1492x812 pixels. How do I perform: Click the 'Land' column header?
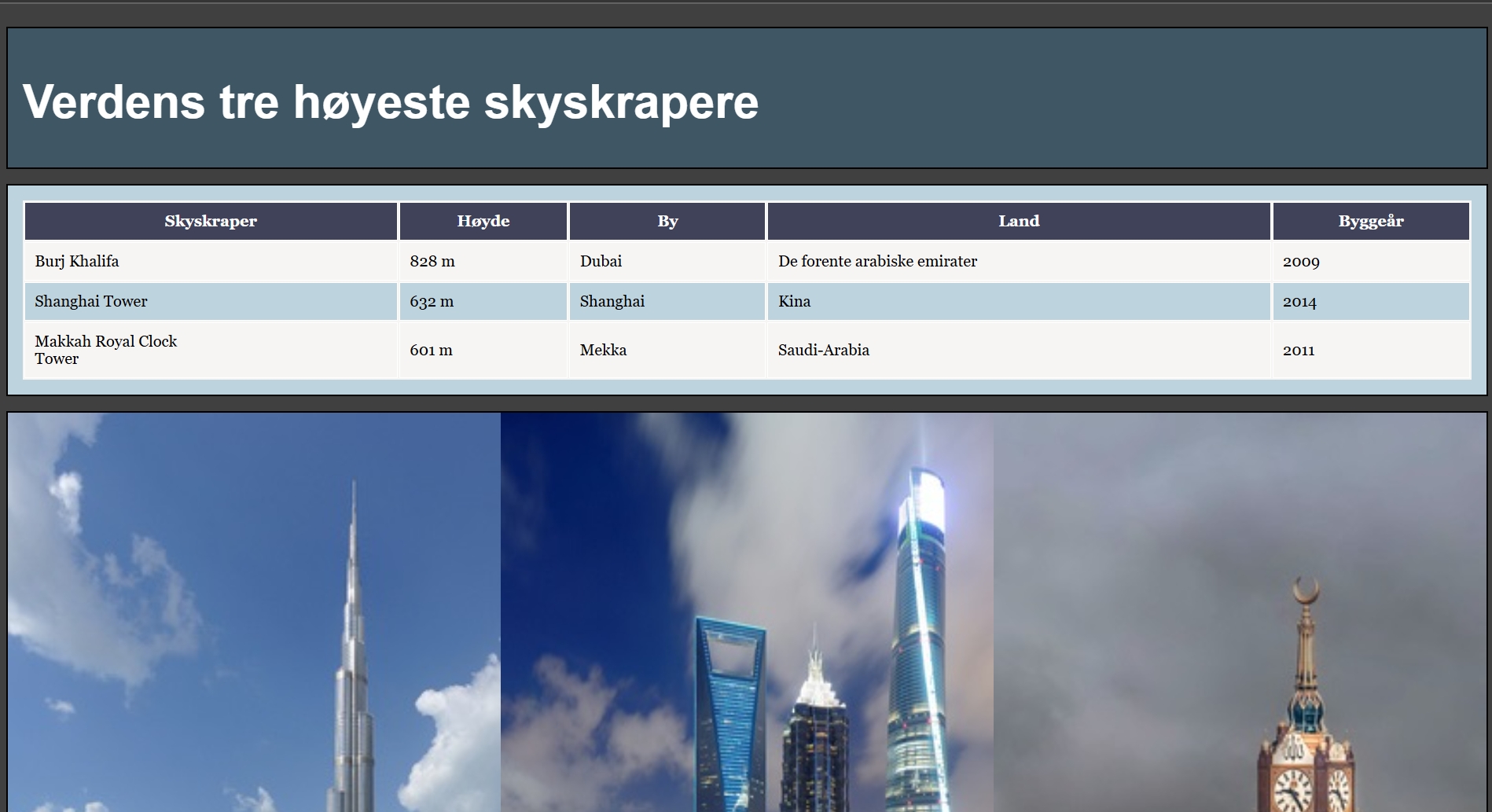tap(1018, 222)
